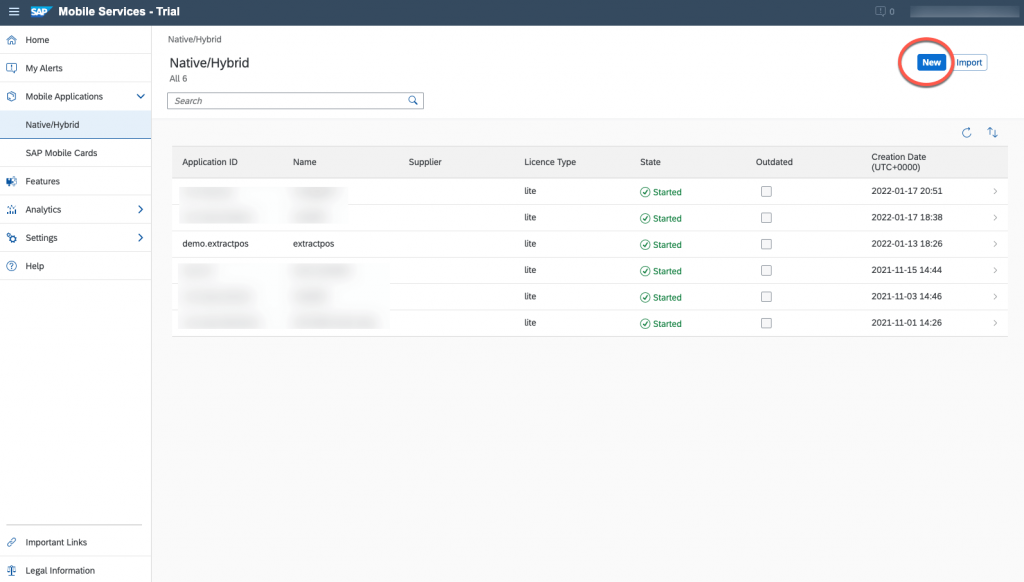Click the Home icon in sidebar

[x=12, y=40]
